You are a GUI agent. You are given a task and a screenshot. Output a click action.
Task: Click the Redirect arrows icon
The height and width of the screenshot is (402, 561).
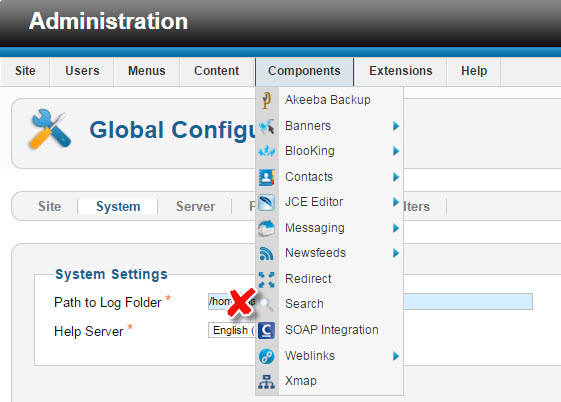click(267, 279)
